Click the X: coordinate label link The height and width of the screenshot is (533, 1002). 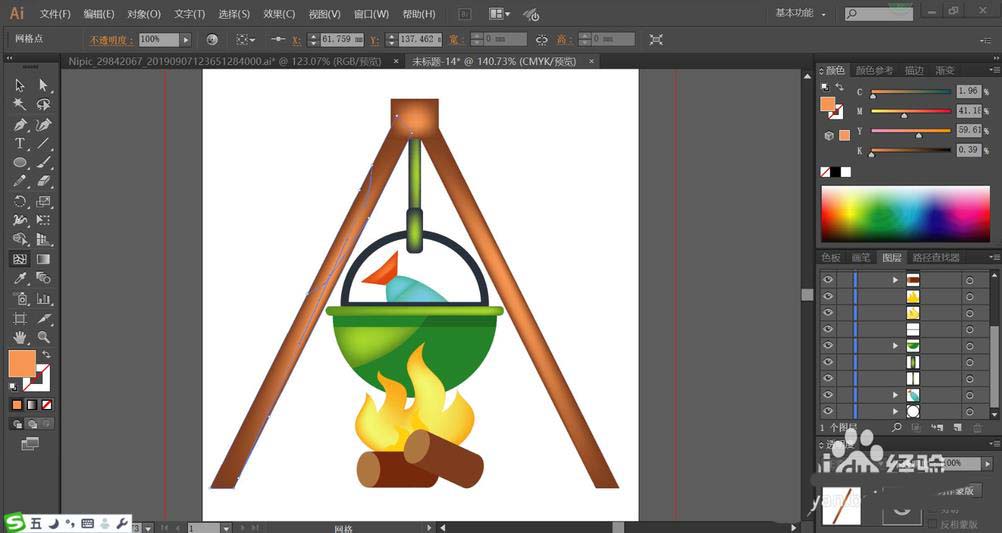(x=297, y=40)
